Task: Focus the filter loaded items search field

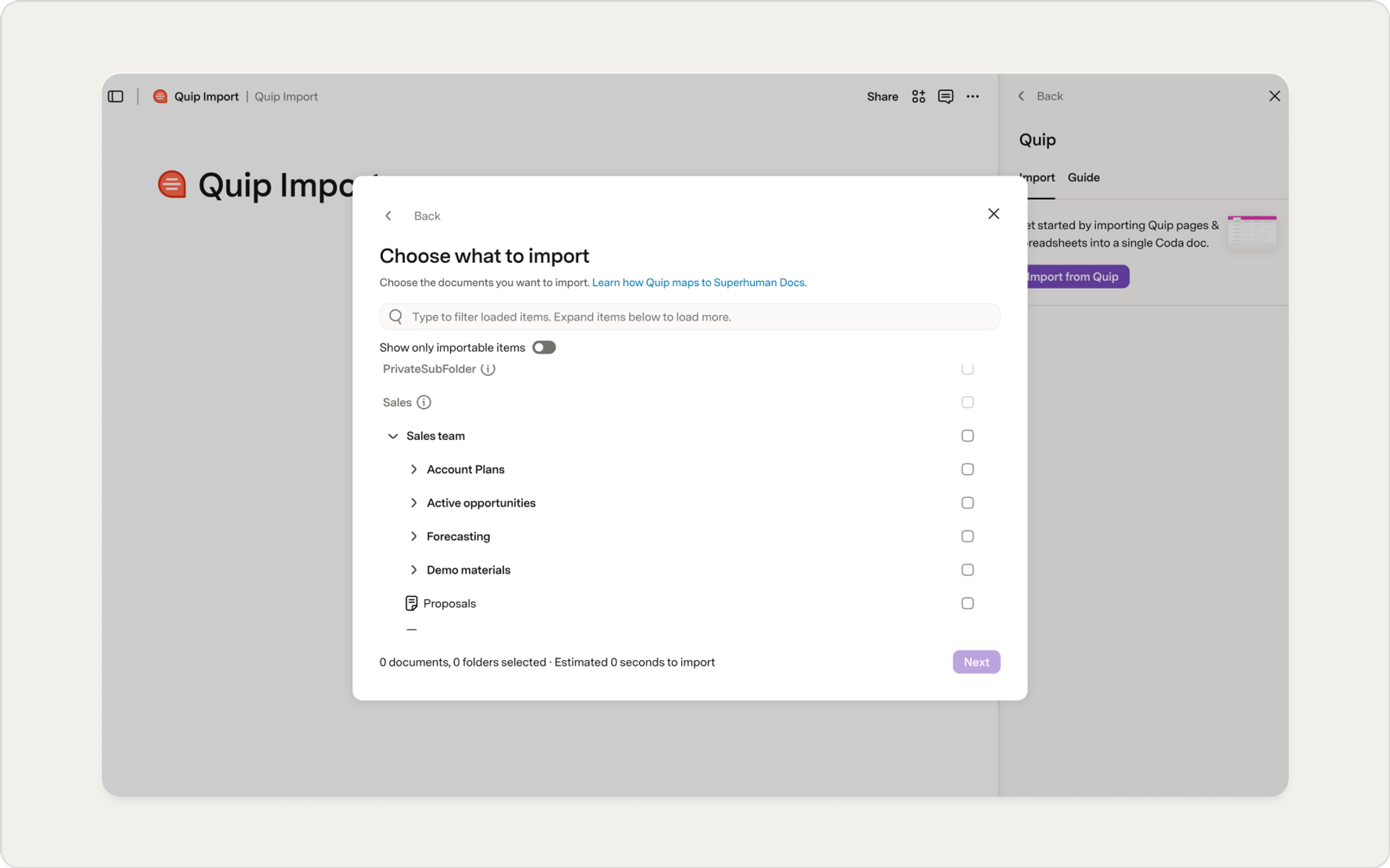Action: click(x=689, y=317)
